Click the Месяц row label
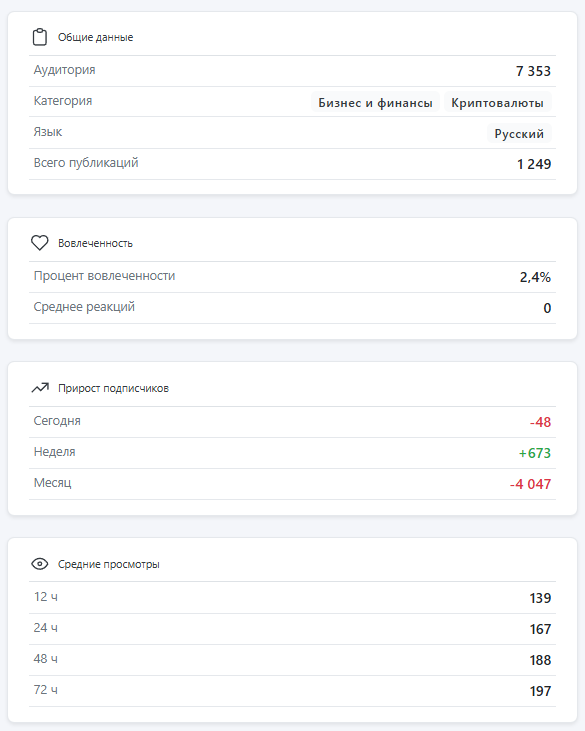585x731 pixels. point(52,483)
